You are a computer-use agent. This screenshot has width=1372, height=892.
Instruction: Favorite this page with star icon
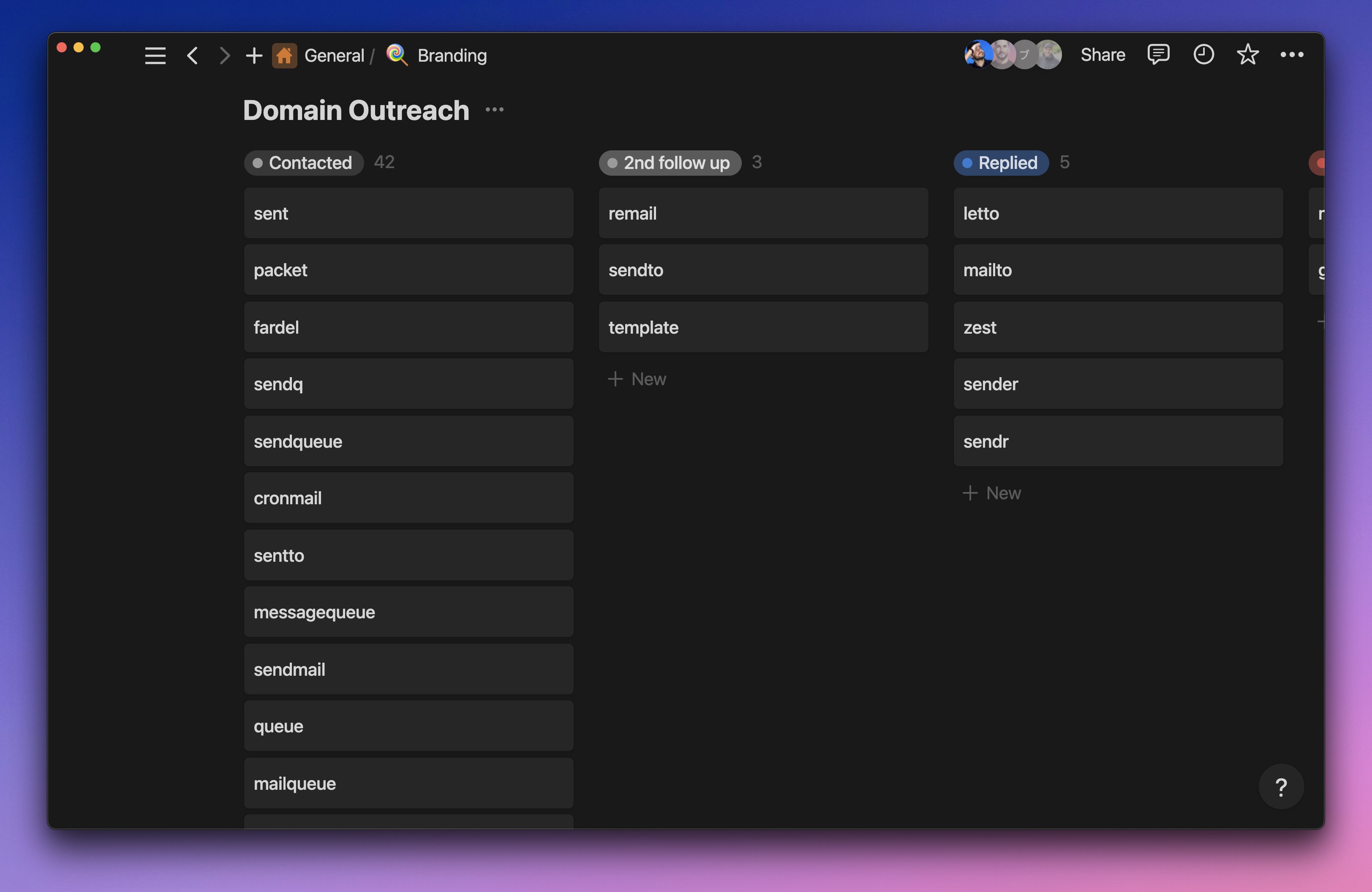click(x=1247, y=55)
